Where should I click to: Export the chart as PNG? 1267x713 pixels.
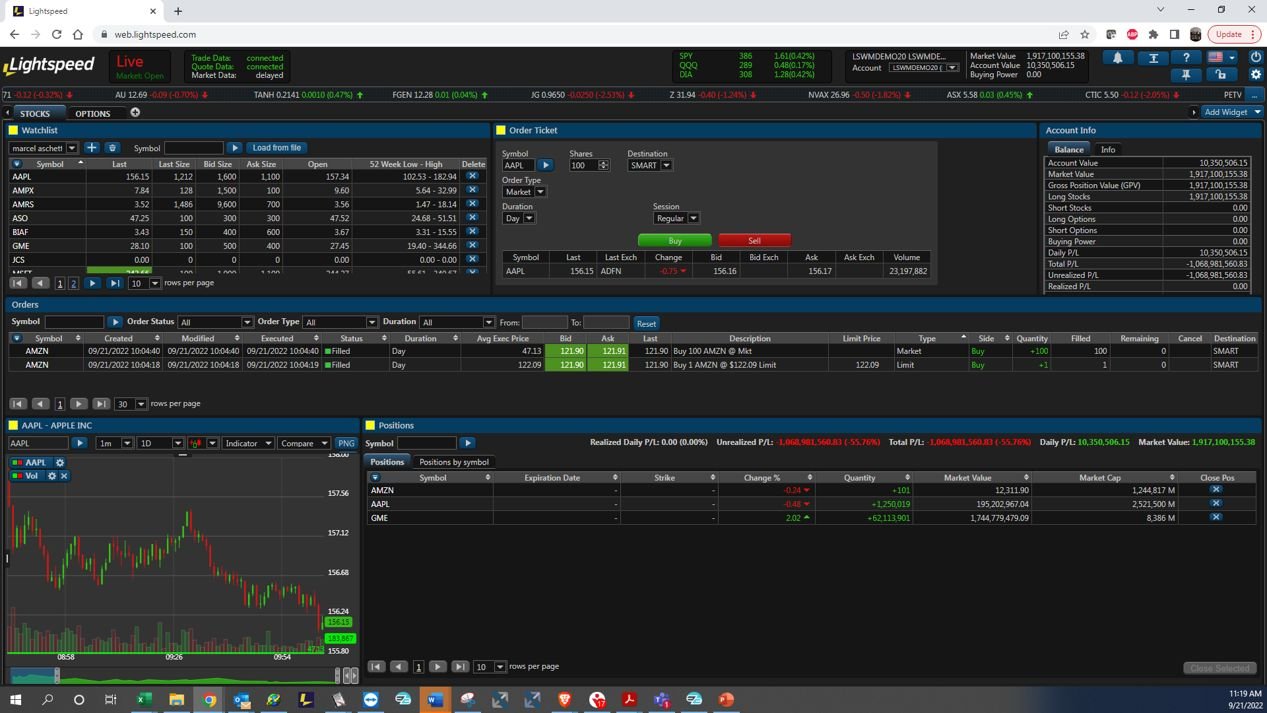coord(346,443)
